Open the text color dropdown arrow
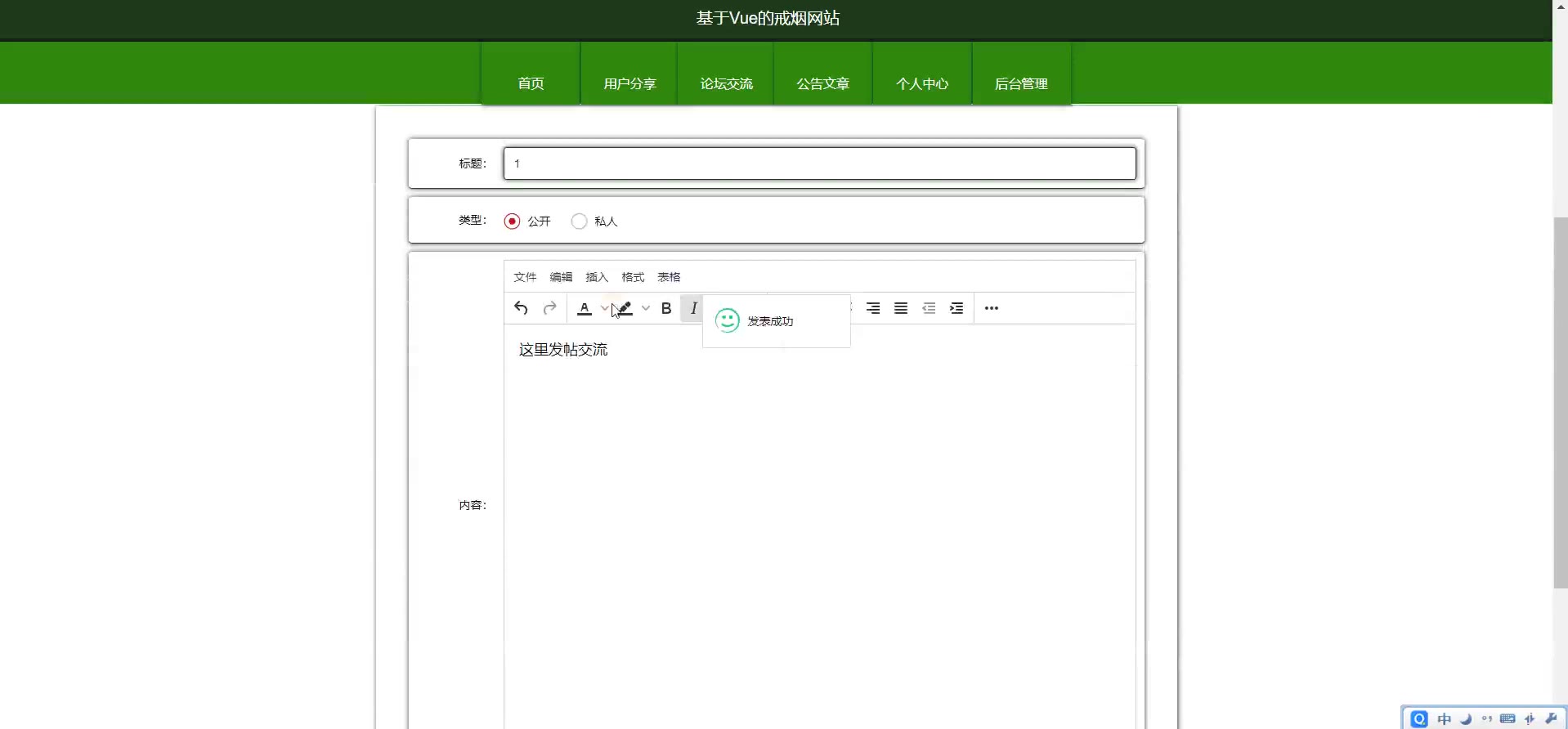This screenshot has height=729, width=1568. (x=604, y=308)
